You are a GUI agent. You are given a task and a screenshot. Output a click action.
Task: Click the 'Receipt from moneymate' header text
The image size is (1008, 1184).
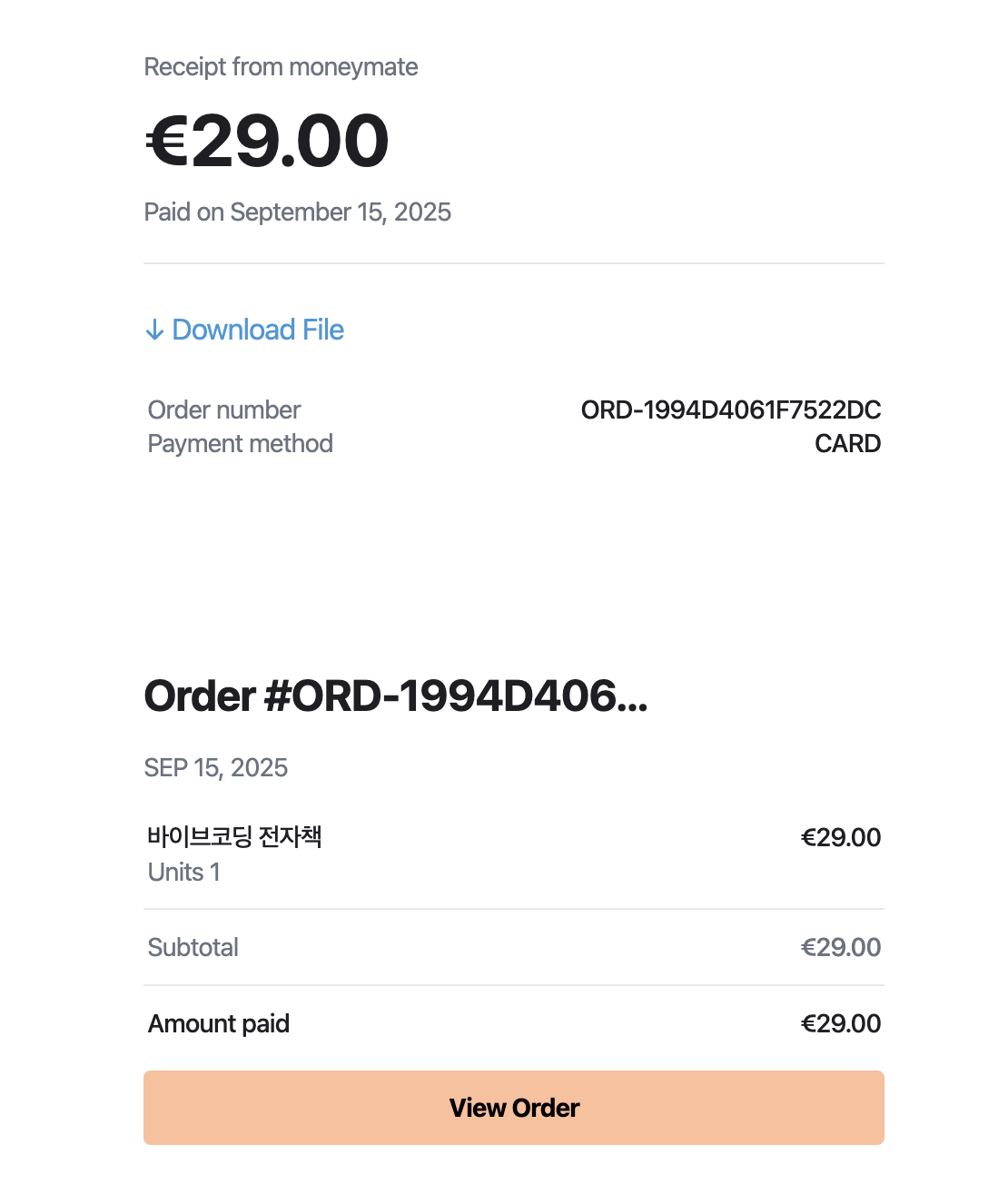281,67
